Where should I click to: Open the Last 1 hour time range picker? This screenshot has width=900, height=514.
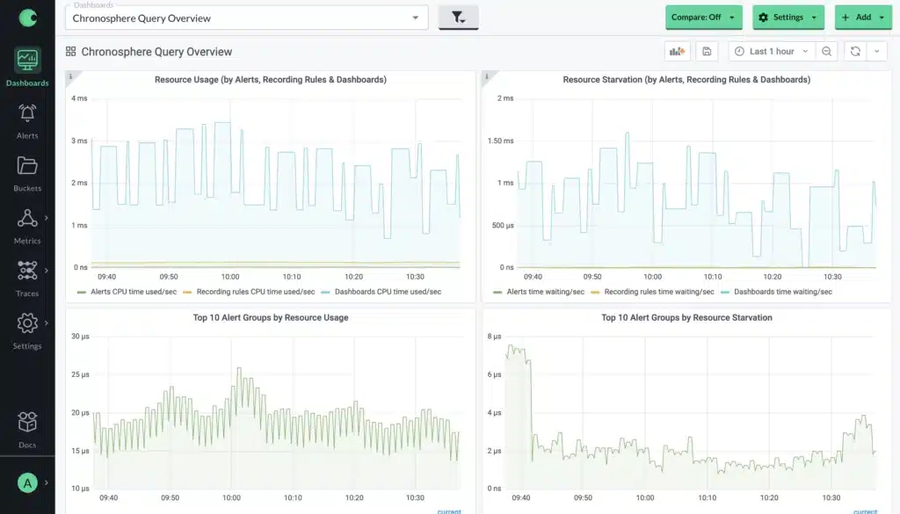click(771, 52)
